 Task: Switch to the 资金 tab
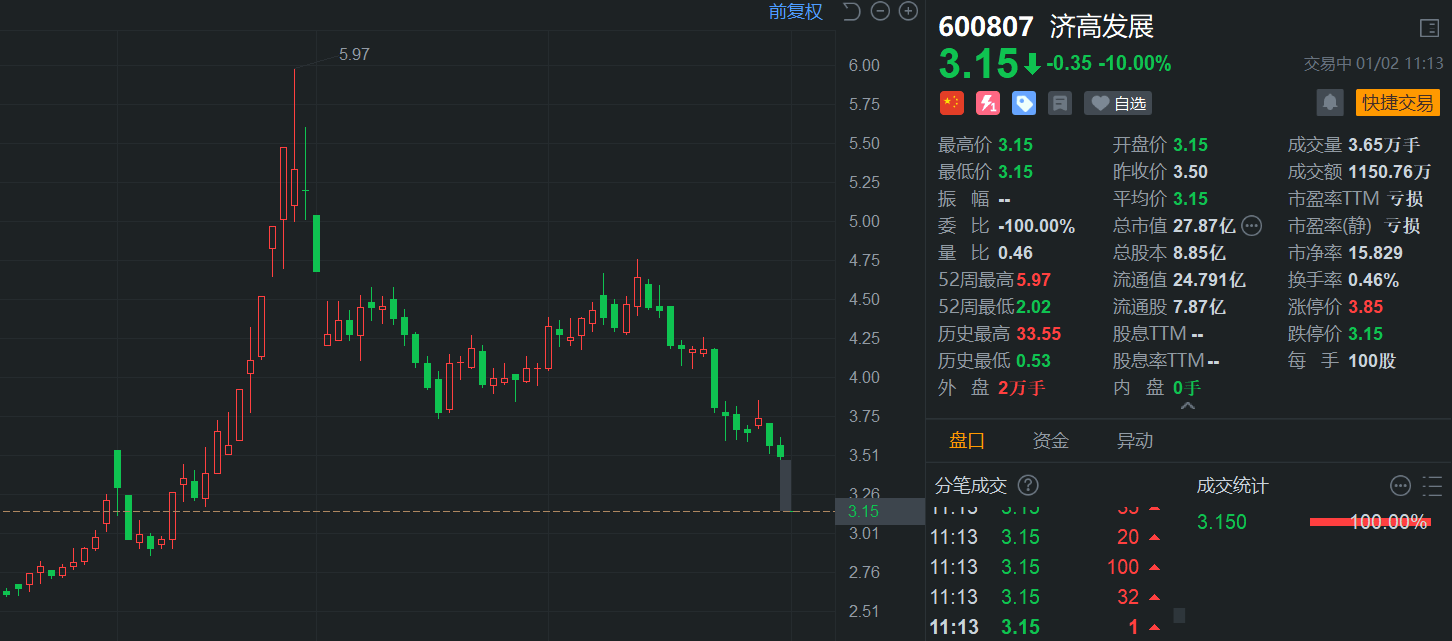pyautogui.click(x=1051, y=441)
